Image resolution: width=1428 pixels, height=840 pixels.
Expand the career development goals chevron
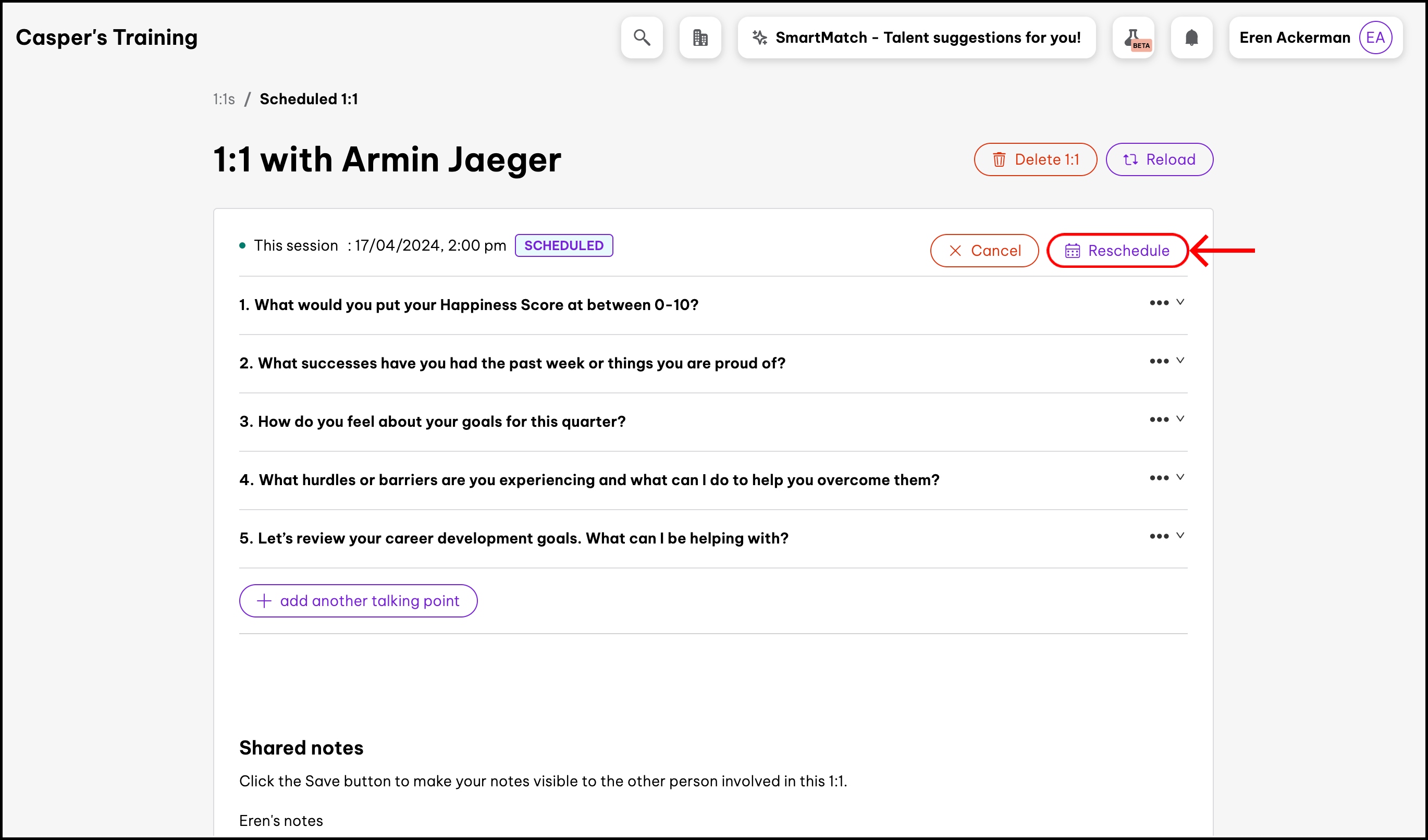[x=1180, y=535]
